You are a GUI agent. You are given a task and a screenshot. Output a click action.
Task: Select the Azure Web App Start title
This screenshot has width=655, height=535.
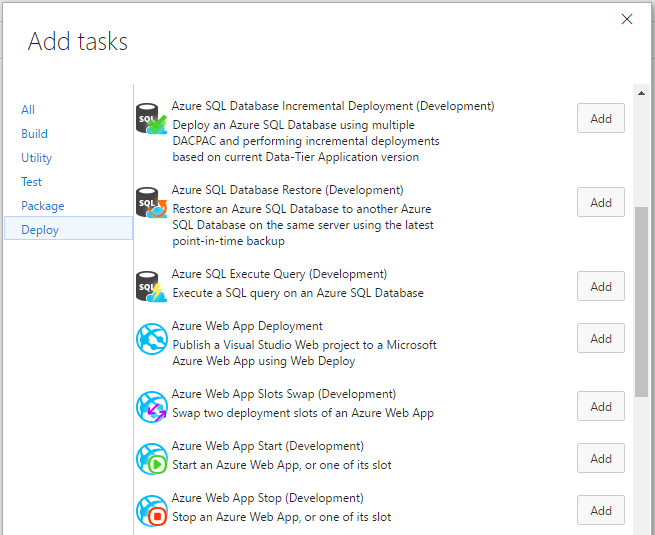click(x=268, y=446)
